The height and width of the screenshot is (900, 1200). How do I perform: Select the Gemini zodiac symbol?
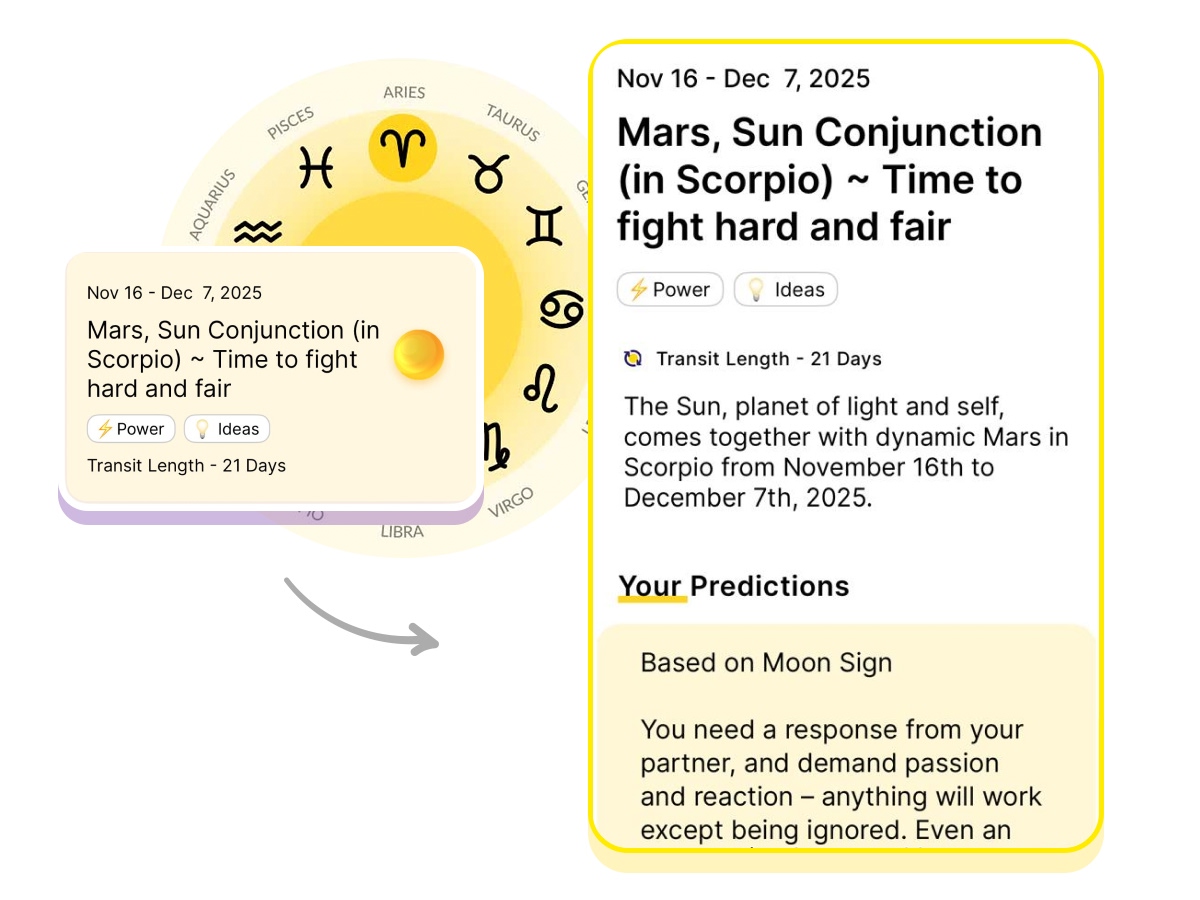(x=544, y=227)
